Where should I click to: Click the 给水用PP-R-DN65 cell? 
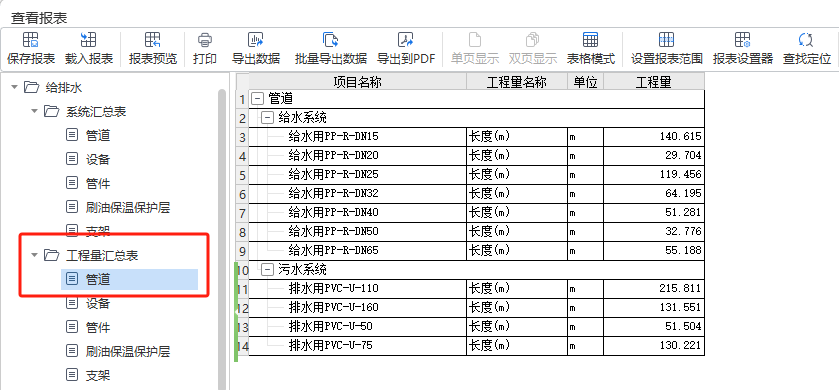click(357, 251)
